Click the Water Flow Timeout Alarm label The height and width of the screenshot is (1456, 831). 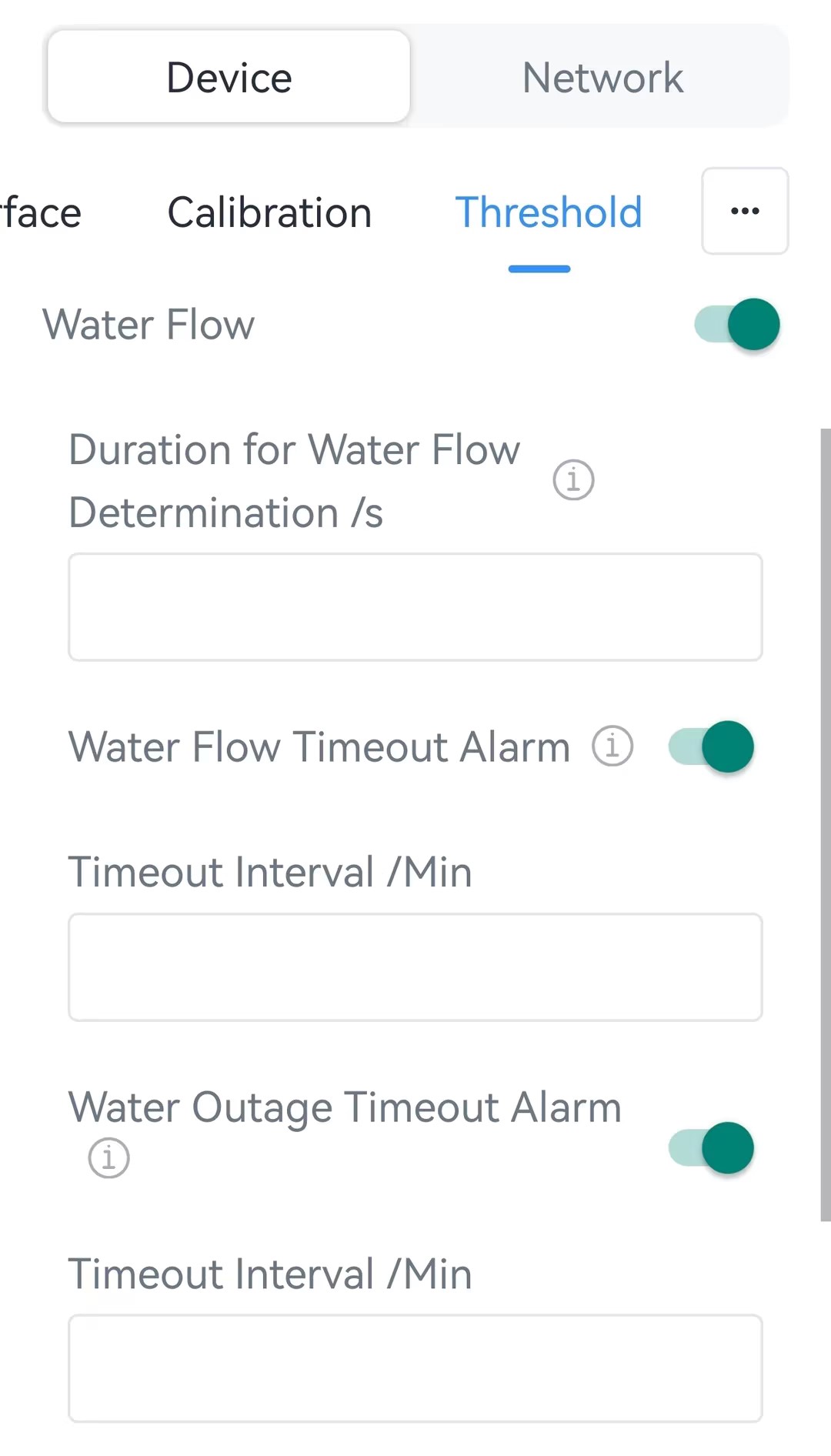pos(319,746)
